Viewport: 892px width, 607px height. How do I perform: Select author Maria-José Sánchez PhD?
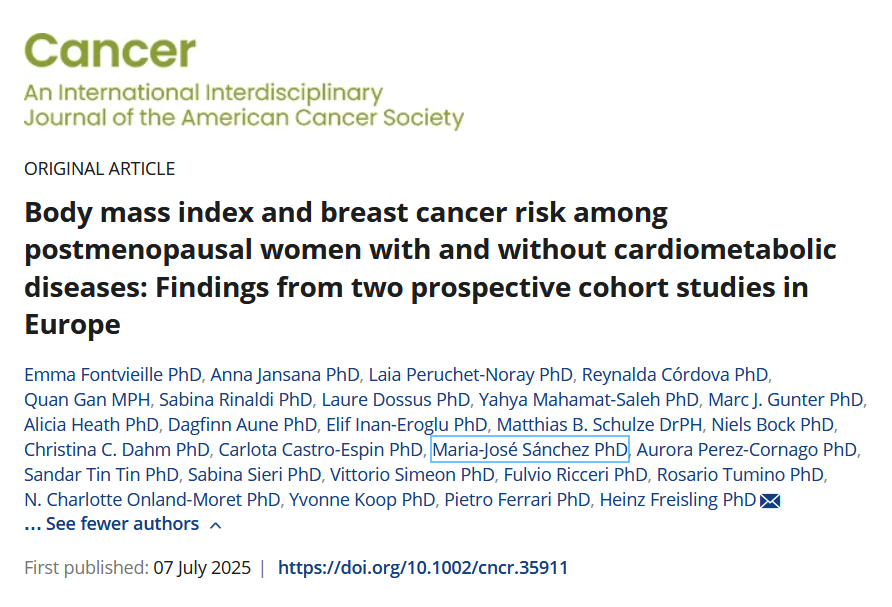click(x=529, y=450)
